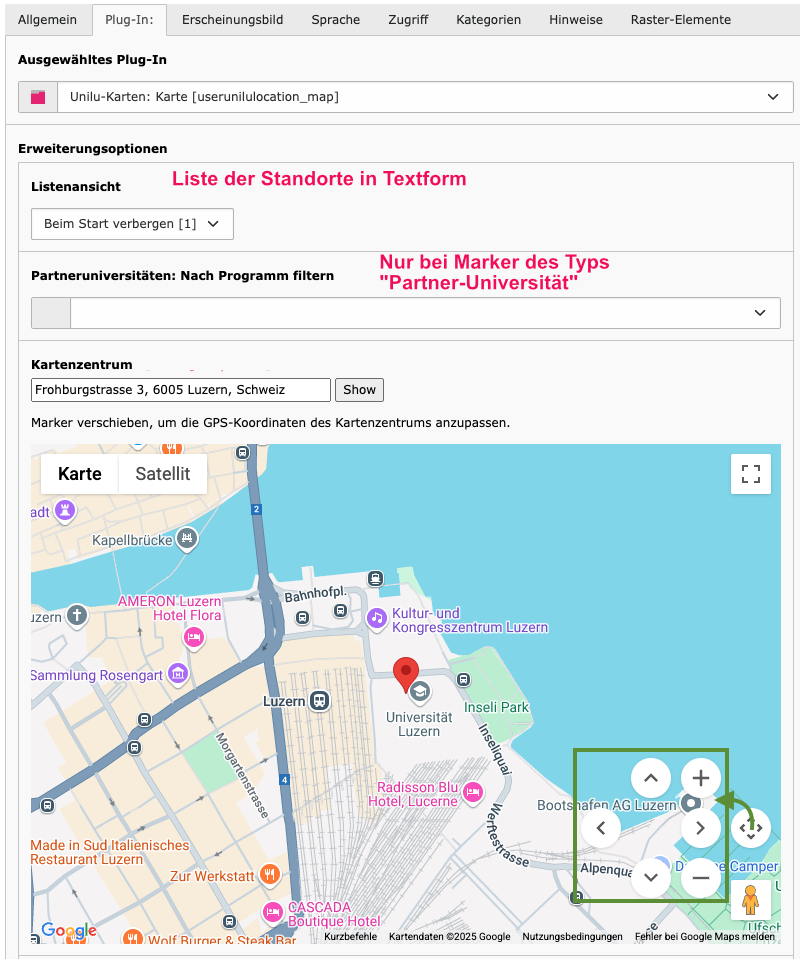Open the Ausgewähltes Plug-In dropdown

coord(425,97)
